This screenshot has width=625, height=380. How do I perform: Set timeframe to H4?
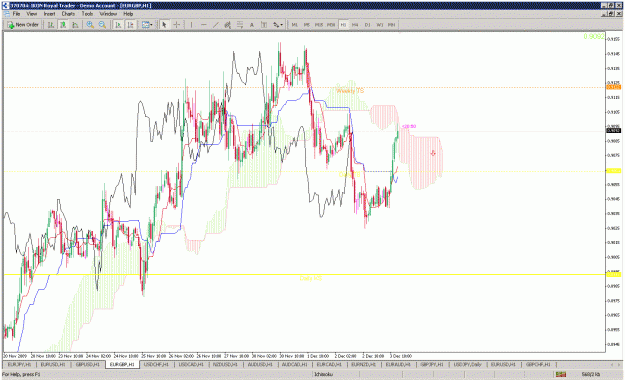click(355, 25)
